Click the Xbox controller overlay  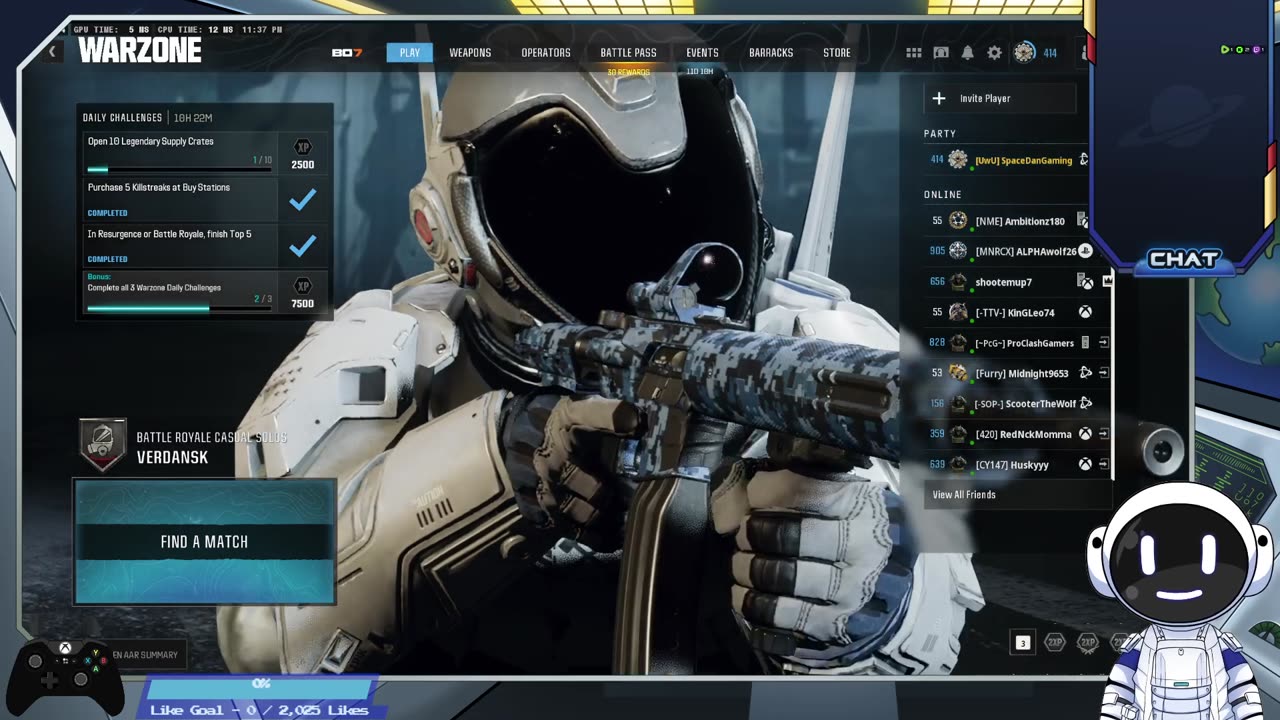(x=64, y=677)
